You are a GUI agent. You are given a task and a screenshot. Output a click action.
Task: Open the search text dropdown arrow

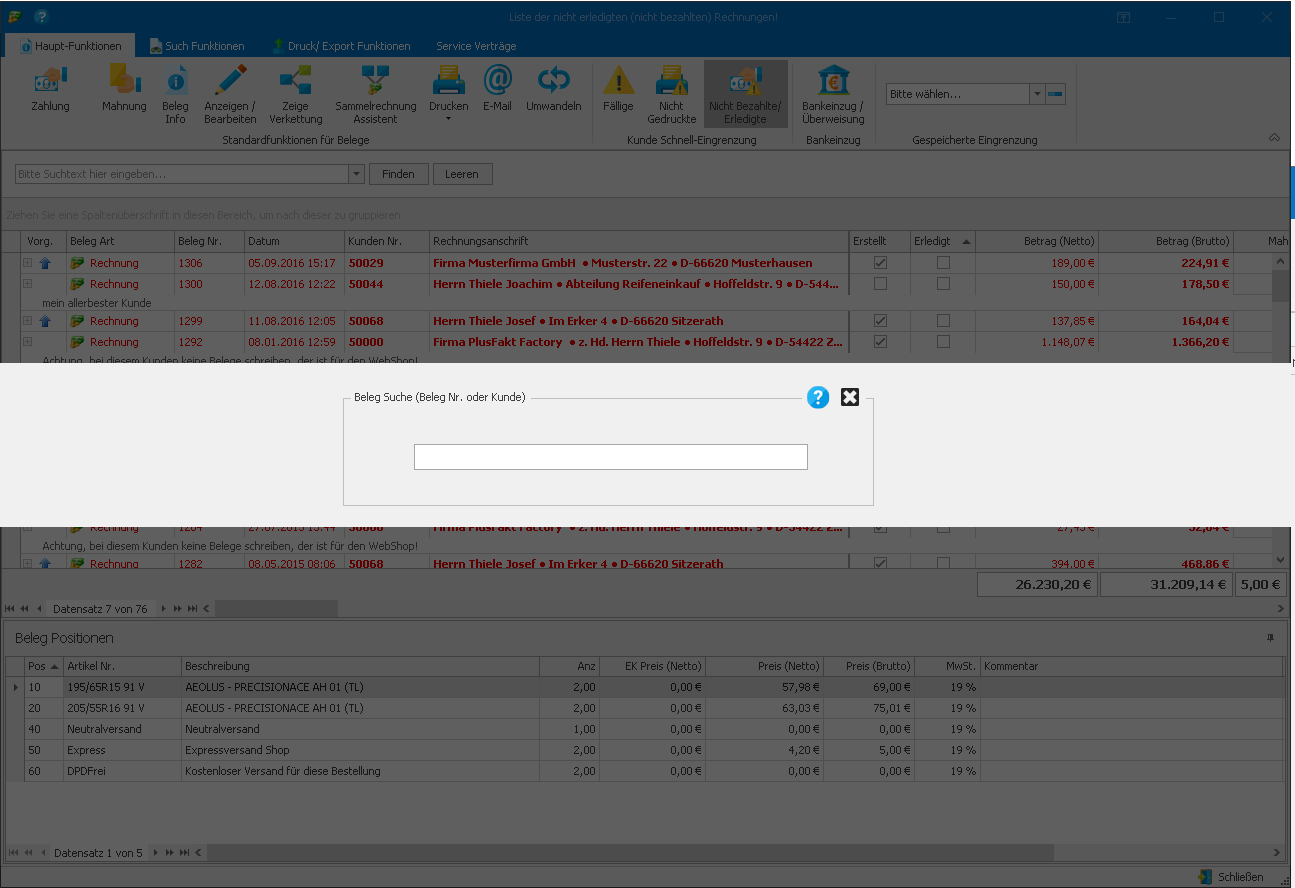(x=356, y=174)
